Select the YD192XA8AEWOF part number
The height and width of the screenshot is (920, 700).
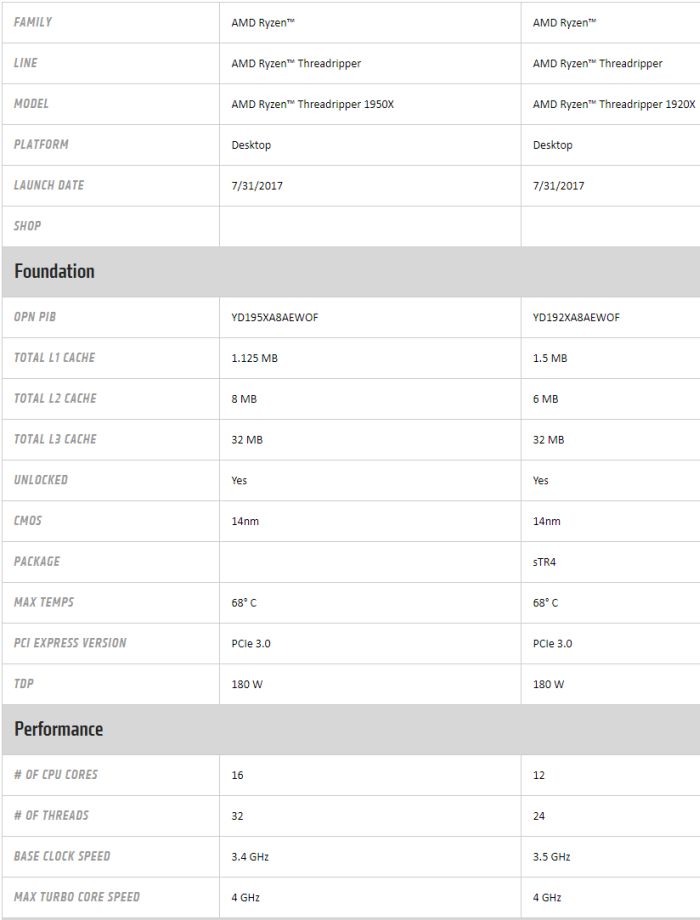[576, 317]
